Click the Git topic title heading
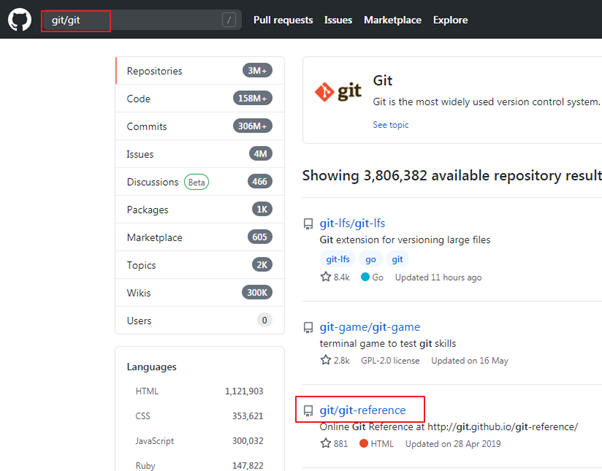The width and height of the screenshot is (602, 471). pyautogui.click(x=382, y=81)
